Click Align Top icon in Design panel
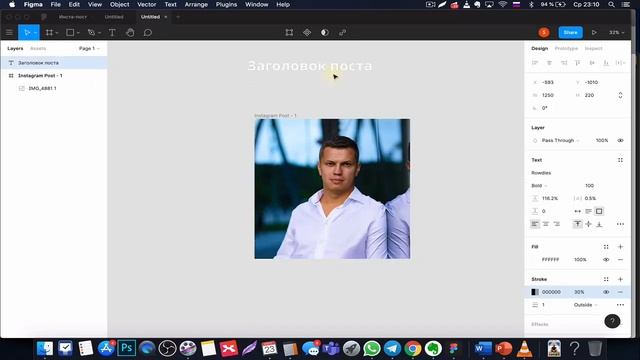Viewport: 640px width, 360px height. coord(578,63)
